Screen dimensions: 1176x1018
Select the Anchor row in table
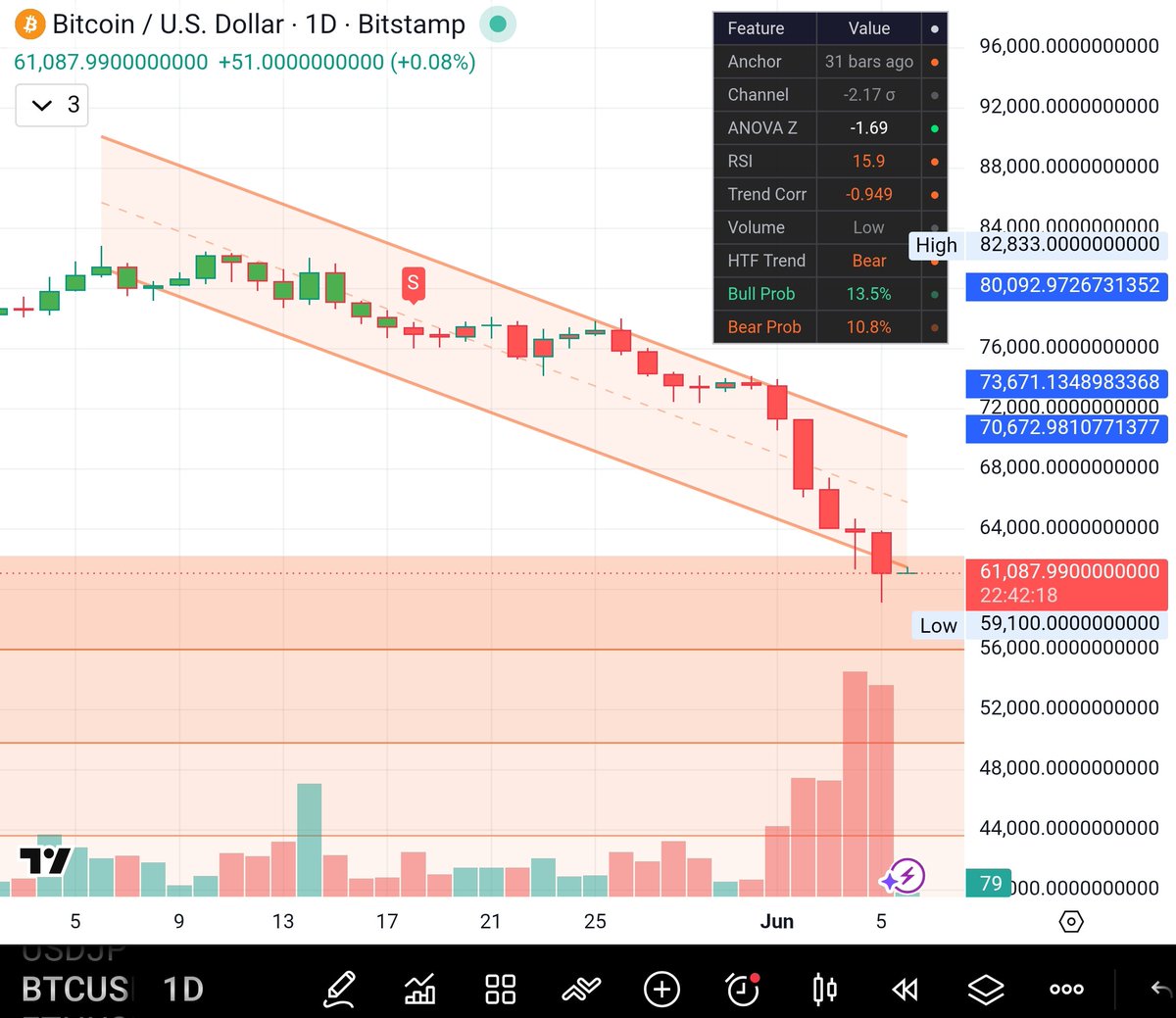830,62
